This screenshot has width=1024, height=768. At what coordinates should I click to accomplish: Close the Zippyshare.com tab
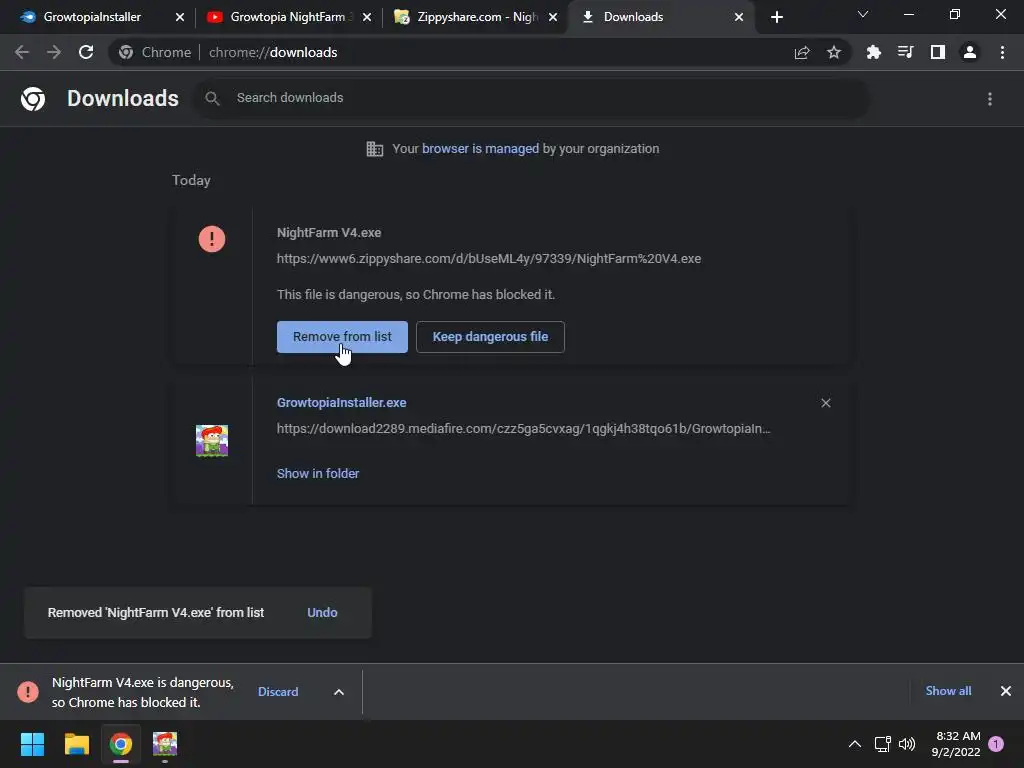pyautogui.click(x=552, y=18)
